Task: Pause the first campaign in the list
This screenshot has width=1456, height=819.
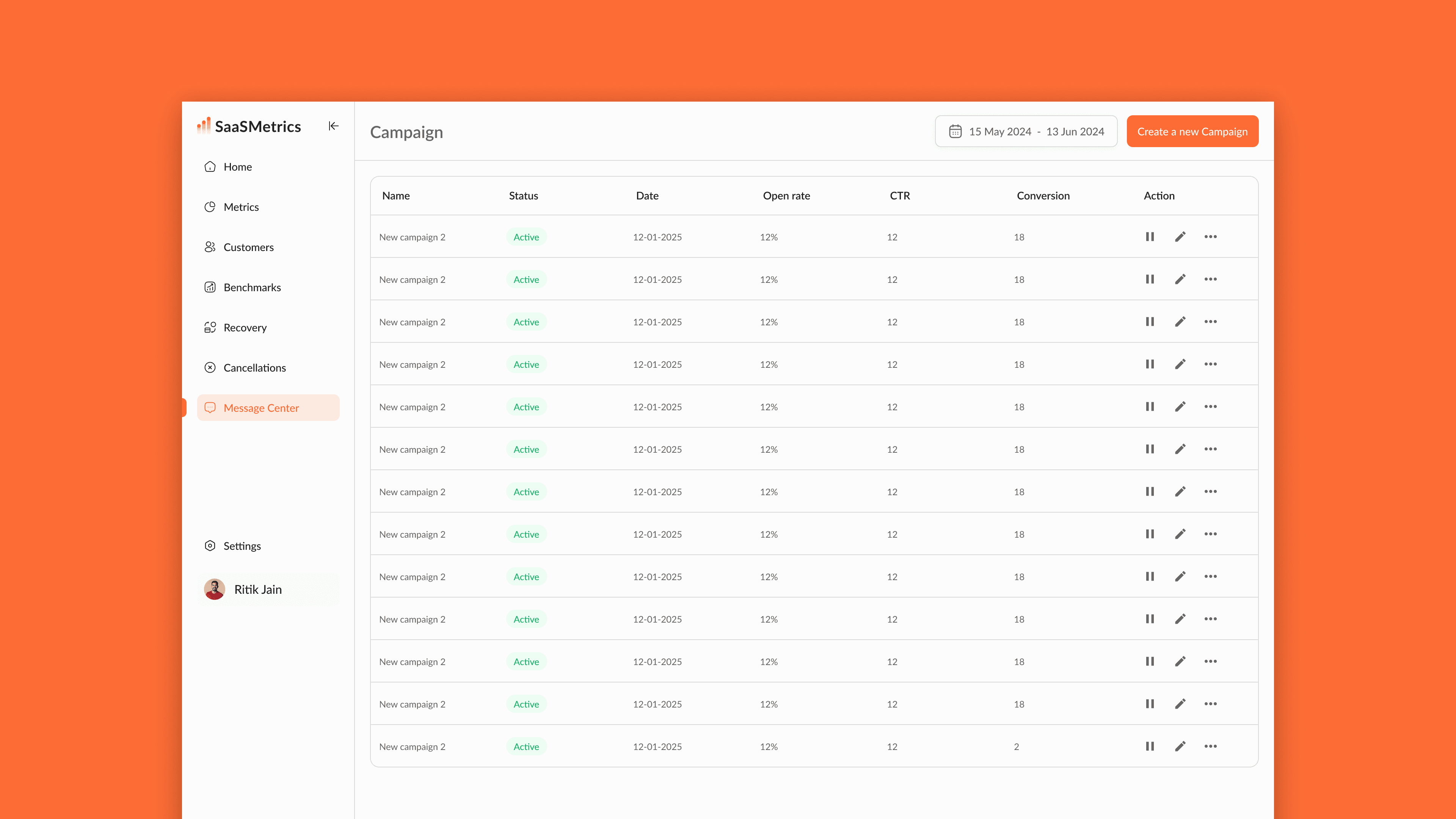Action: (1150, 237)
